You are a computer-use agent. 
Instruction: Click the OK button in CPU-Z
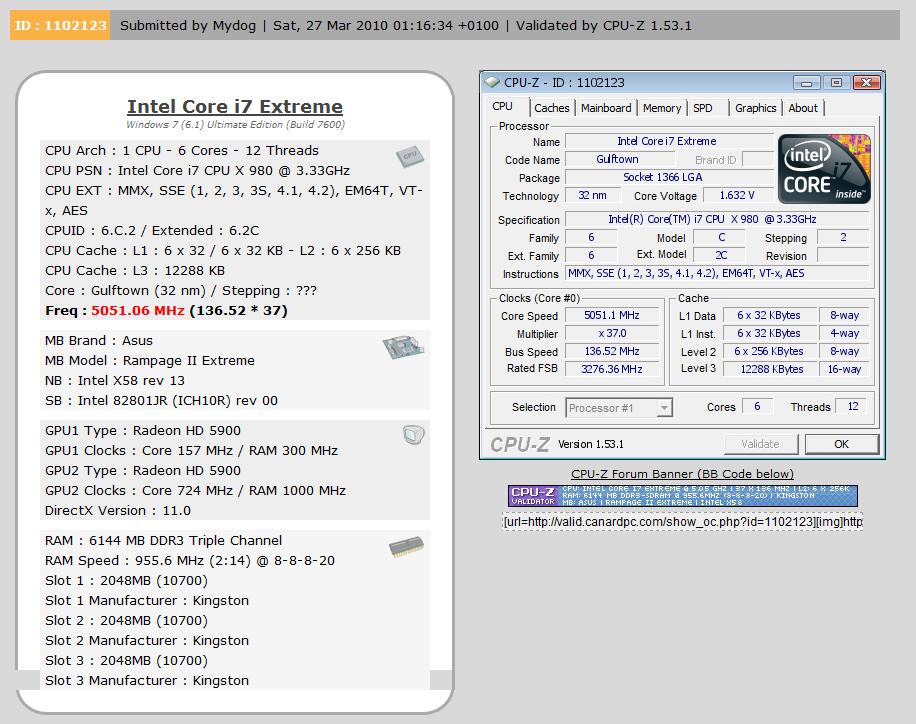(x=841, y=444)
